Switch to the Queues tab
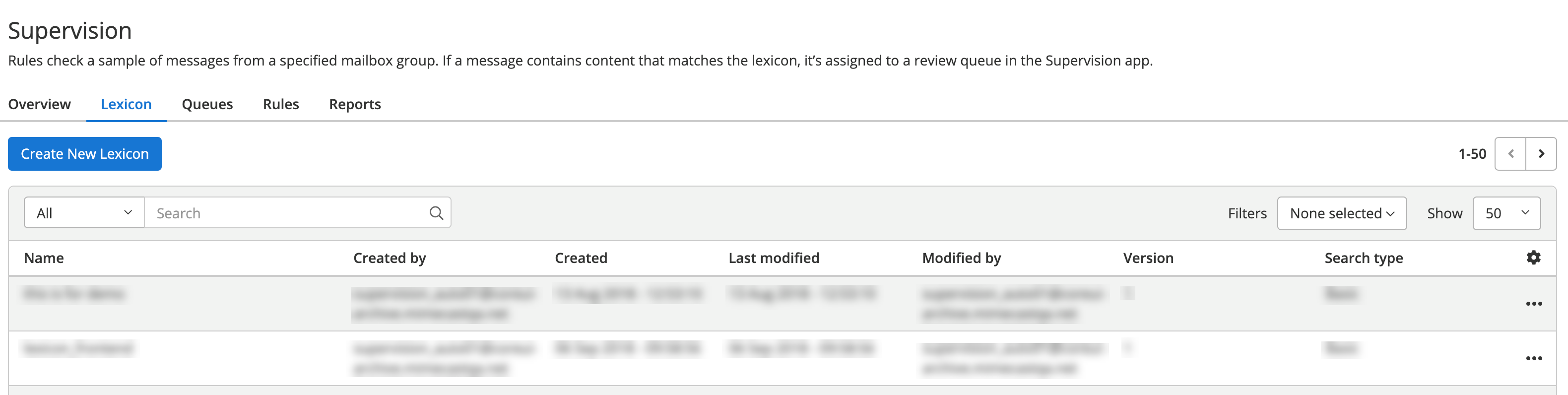 coord(207,104)
